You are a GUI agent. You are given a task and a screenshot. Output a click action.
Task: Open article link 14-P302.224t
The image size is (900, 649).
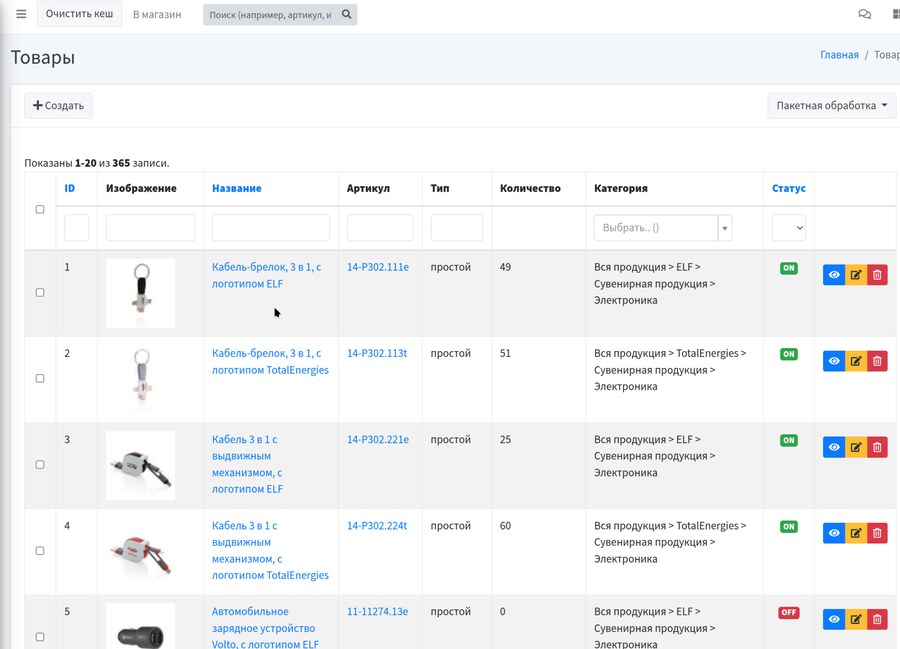pos(377,525)
